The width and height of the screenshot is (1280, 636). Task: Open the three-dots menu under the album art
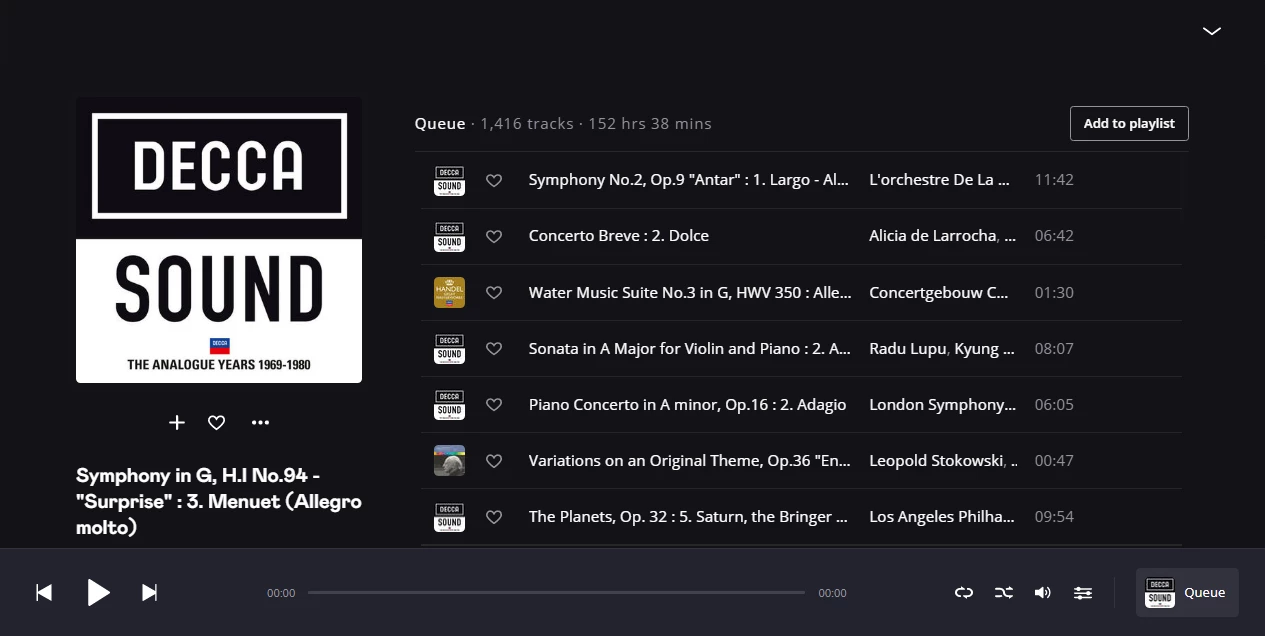tap(261, 423)
